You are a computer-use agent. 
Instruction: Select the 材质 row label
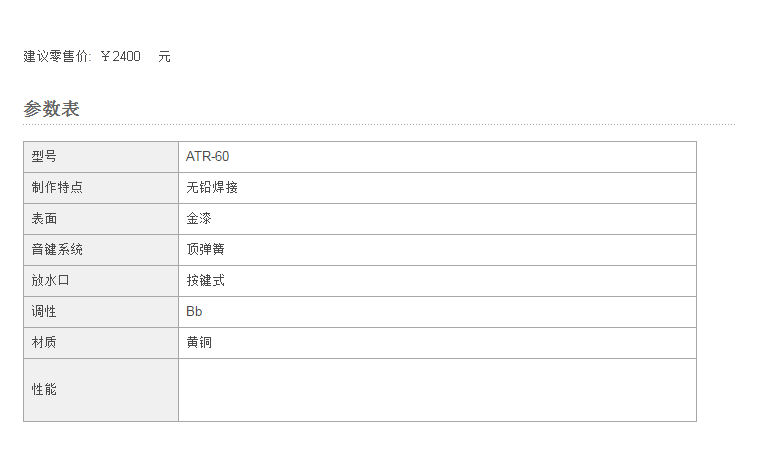coord(101,343)
